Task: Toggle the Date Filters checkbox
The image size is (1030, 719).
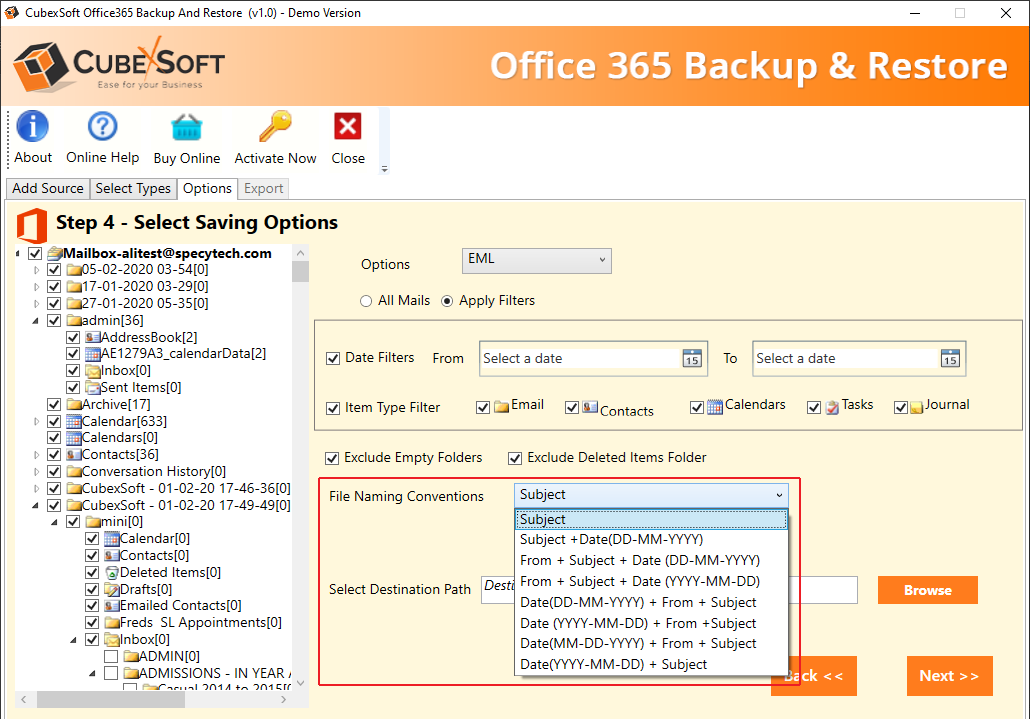Action: 333,359
